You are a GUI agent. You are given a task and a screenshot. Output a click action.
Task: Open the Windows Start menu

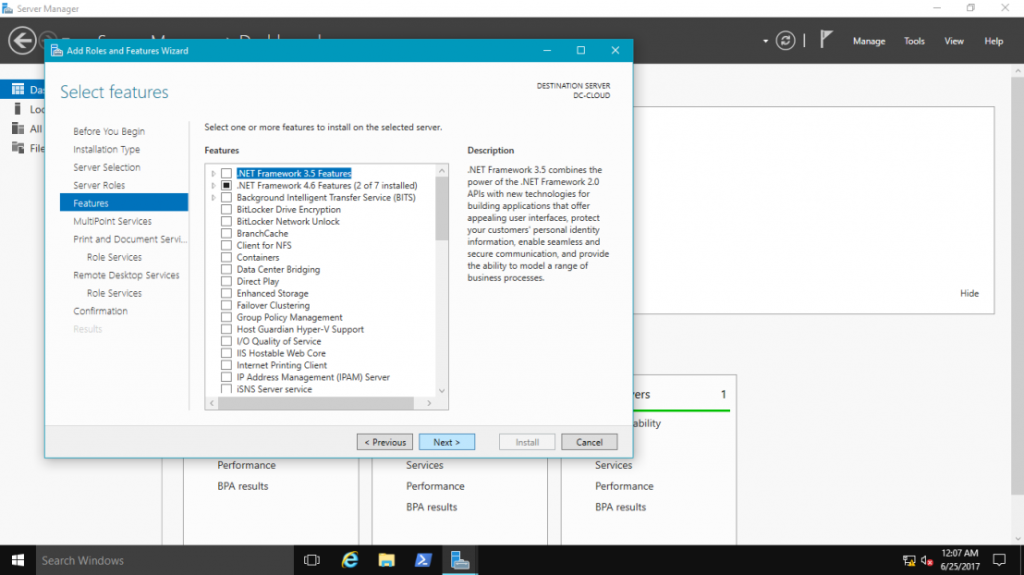pos(18,560)
